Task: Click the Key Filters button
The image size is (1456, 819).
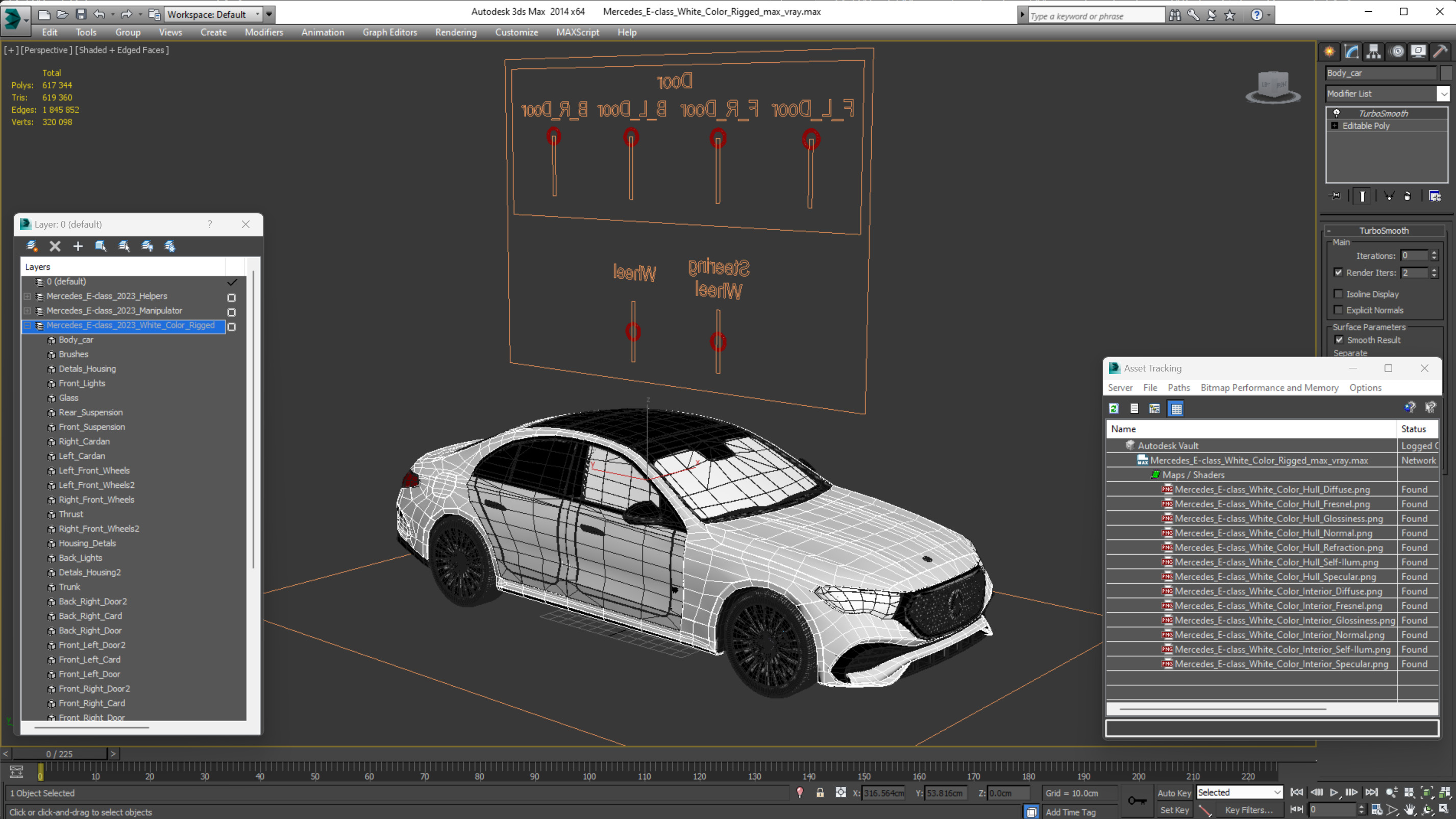Action: point(1249,810)
